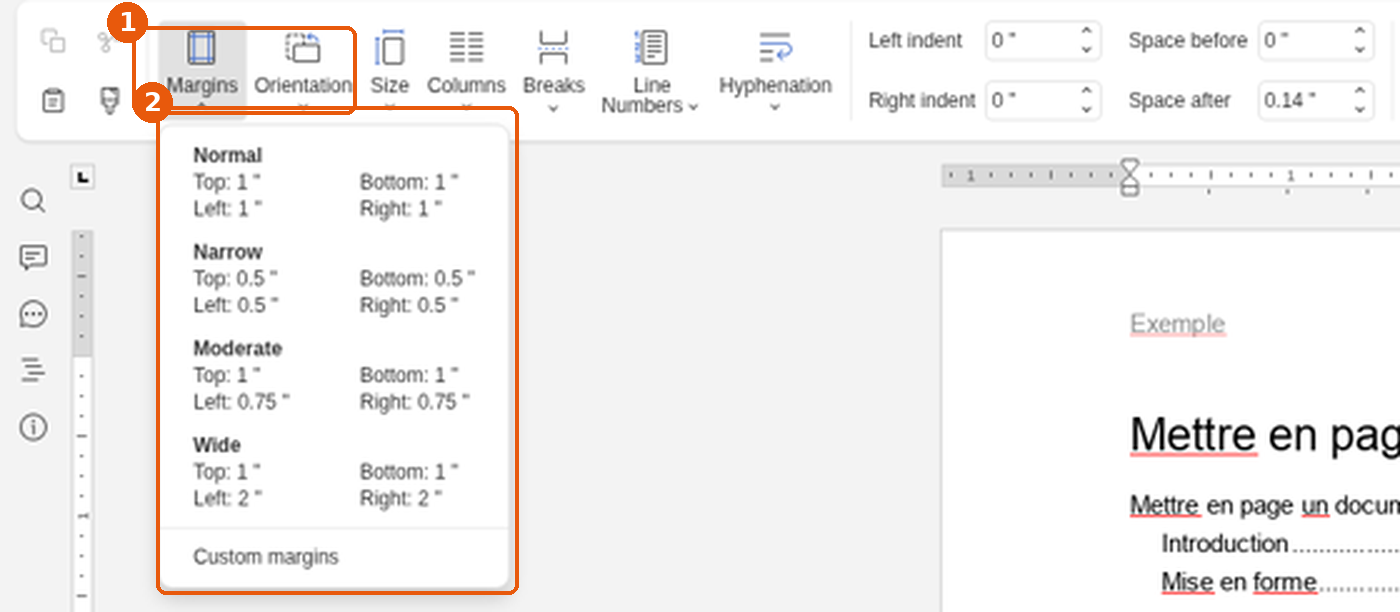
Task: Expand the Hyphenation dropdown chevron
Action: click(775, 108)
